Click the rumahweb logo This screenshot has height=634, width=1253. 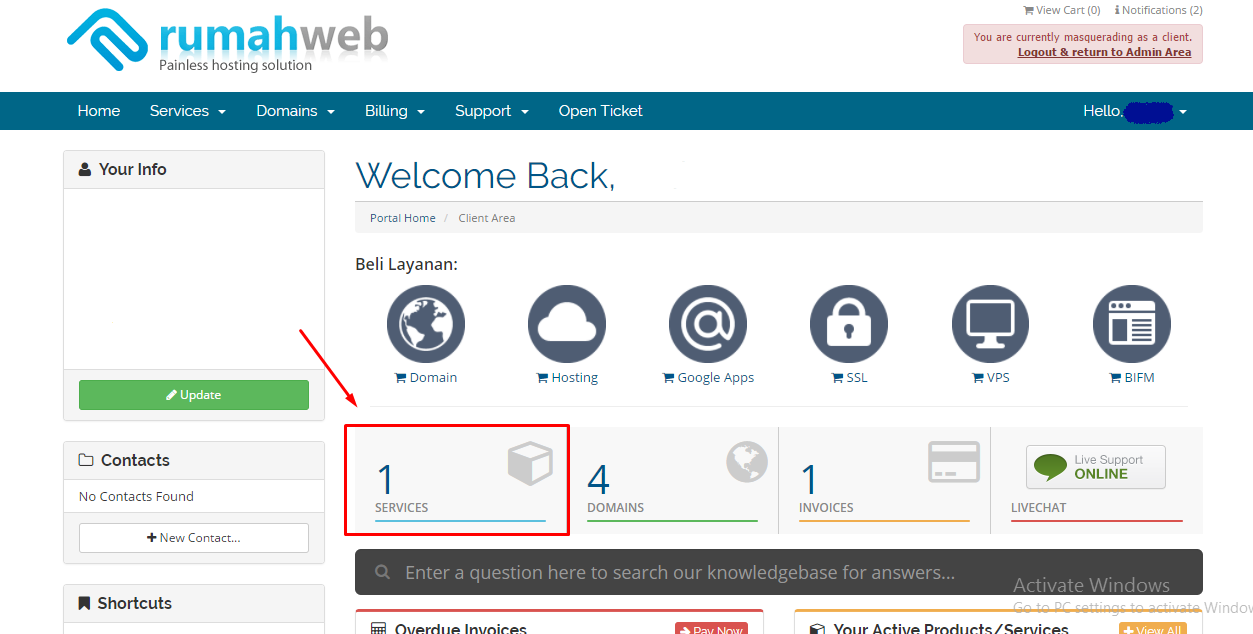(228, 41)
